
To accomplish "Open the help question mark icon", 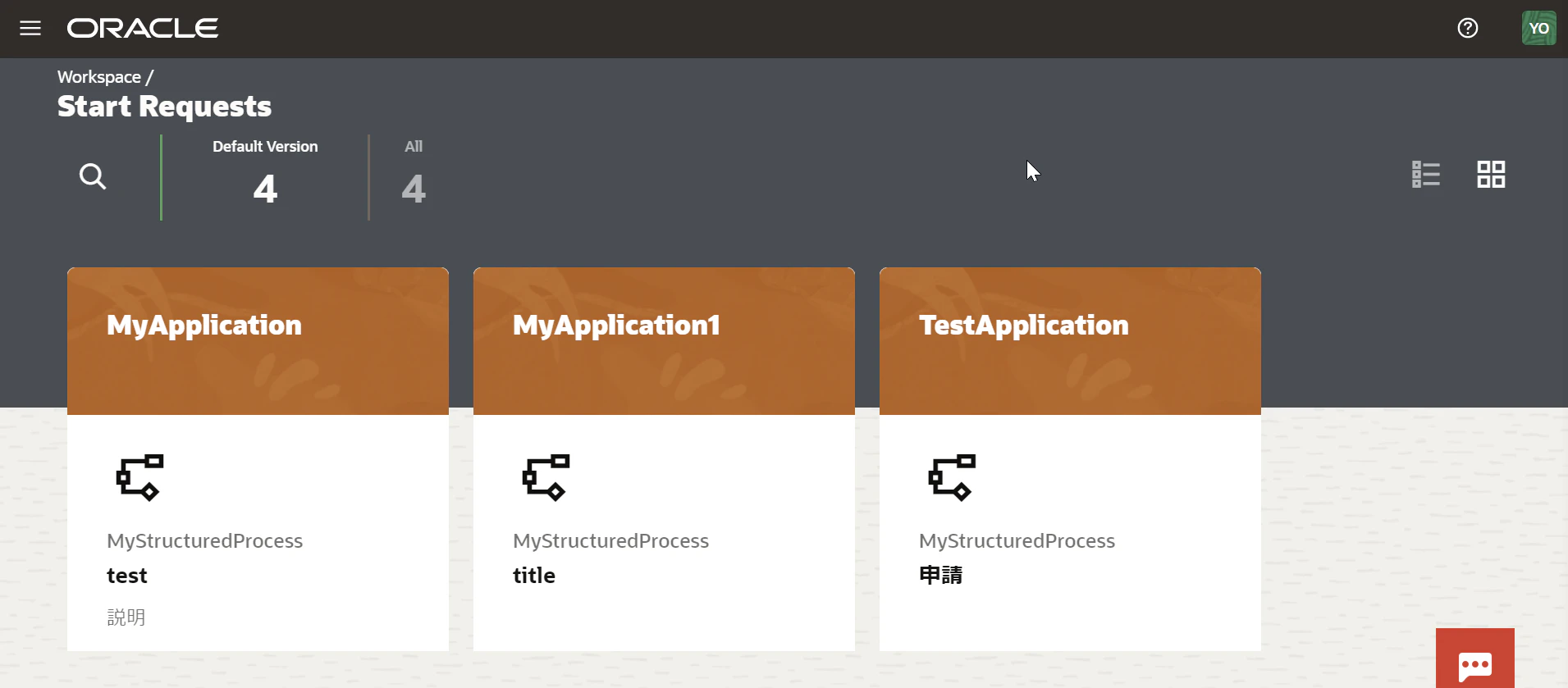I will pyautogui.click(x=1468, y=29).
